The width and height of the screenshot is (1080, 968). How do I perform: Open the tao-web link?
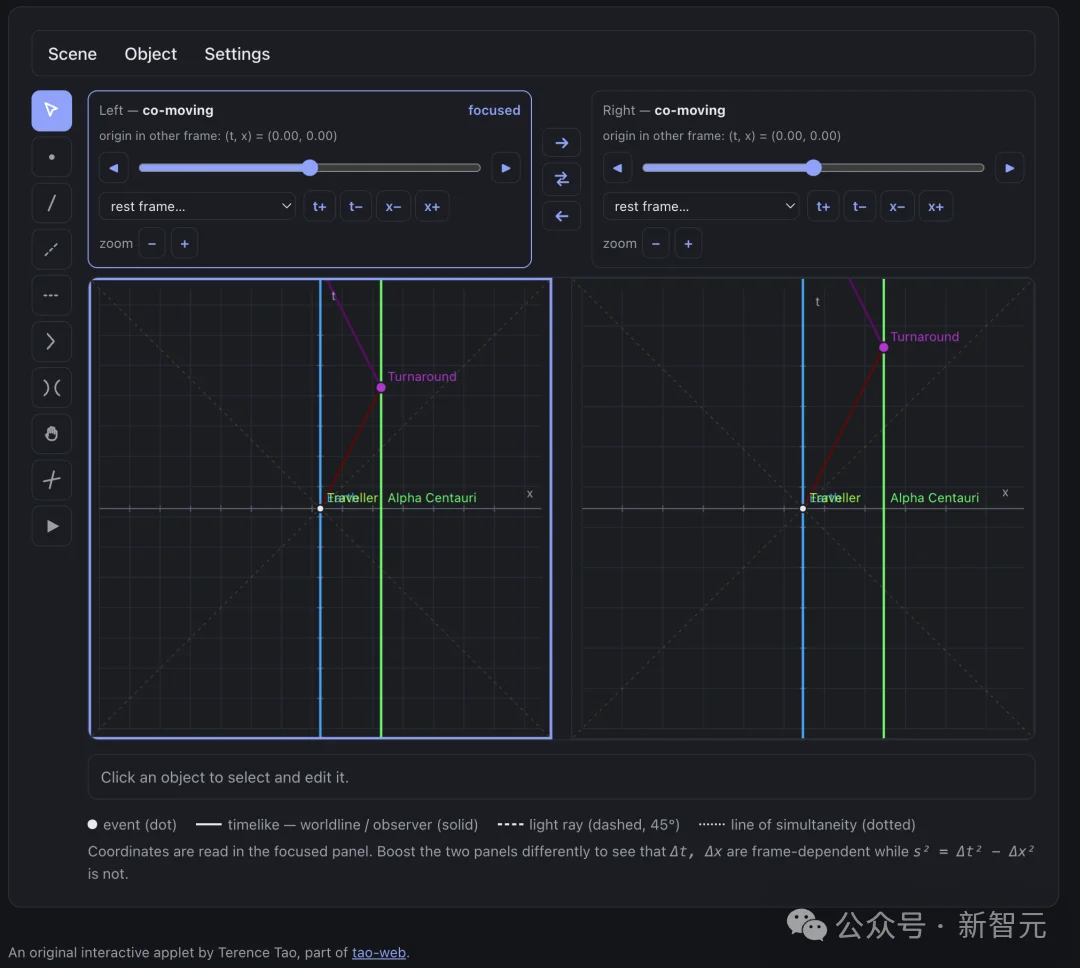(379, 952)
